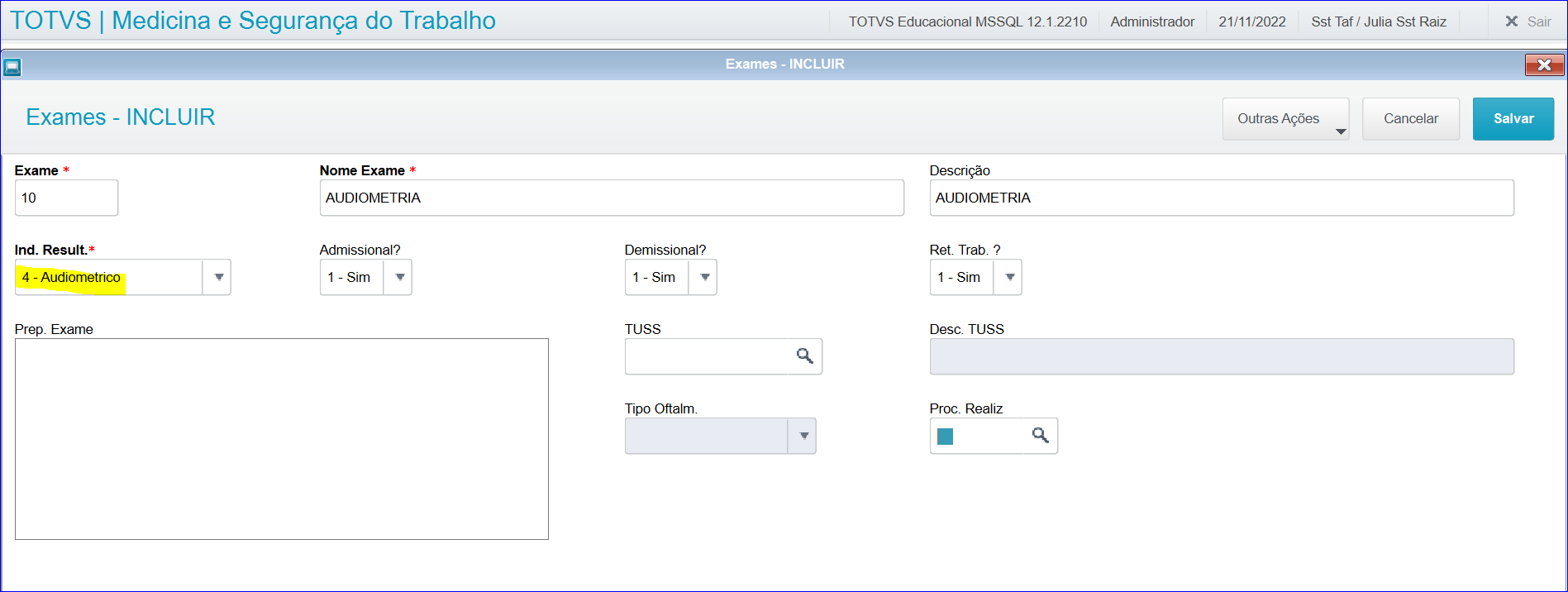Click the Sair X icon in the top bar
Screen dimensions: 1568x592
1511,21
